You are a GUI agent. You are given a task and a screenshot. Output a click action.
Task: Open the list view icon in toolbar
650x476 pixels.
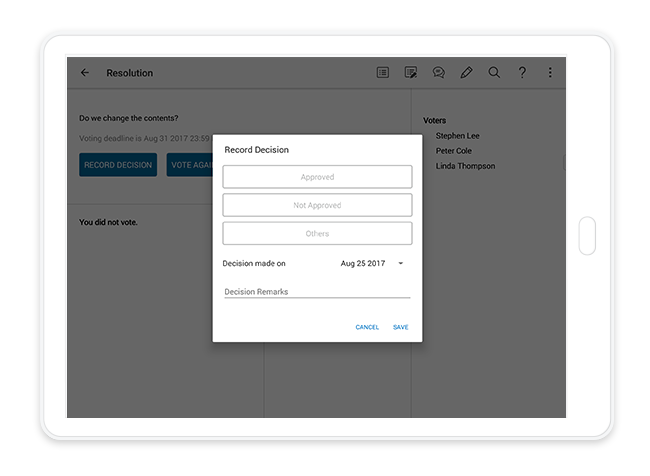pyautogui.click(x=383, y=73)
